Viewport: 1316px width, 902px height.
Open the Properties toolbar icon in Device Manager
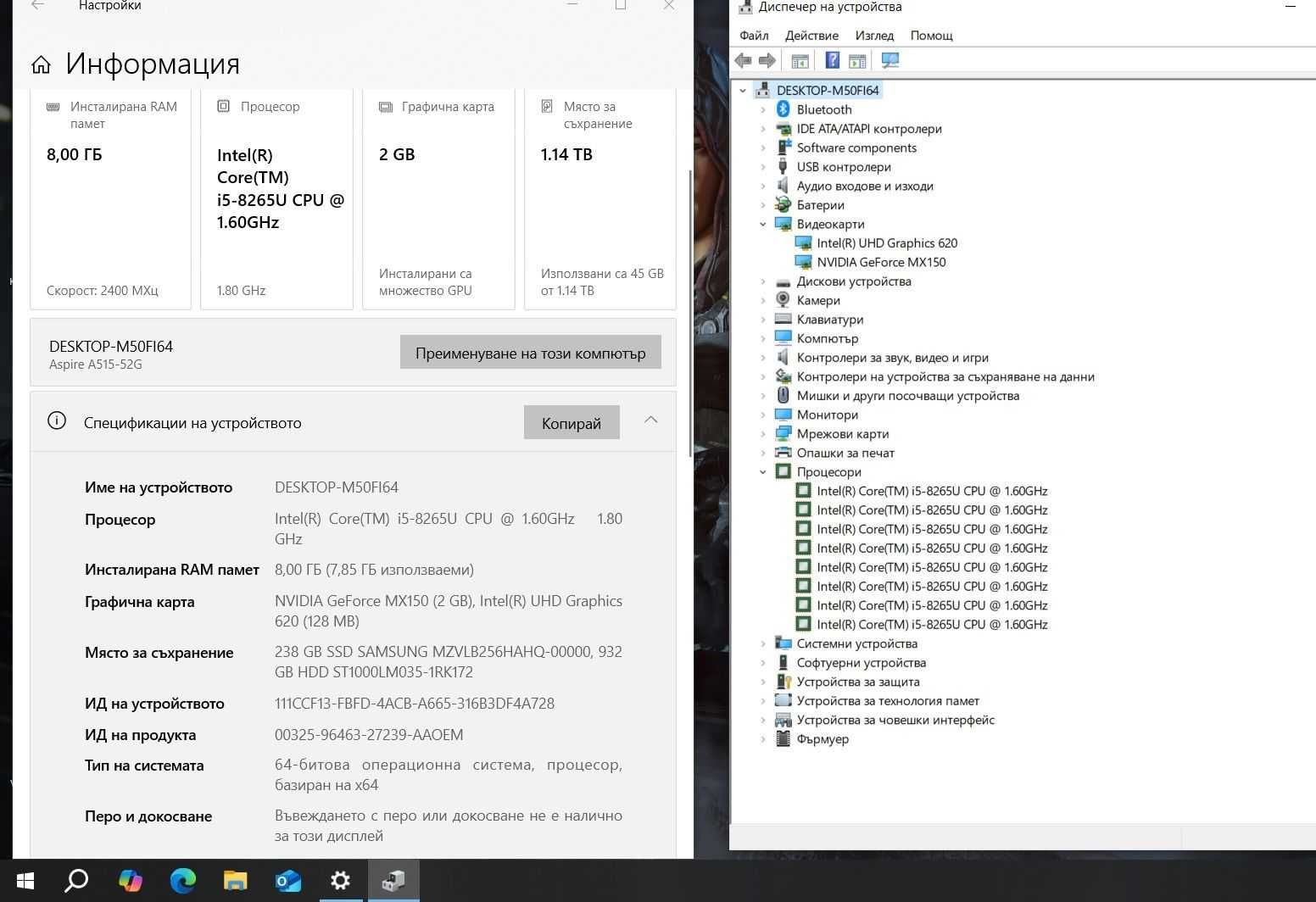click(x=800, y=60)
